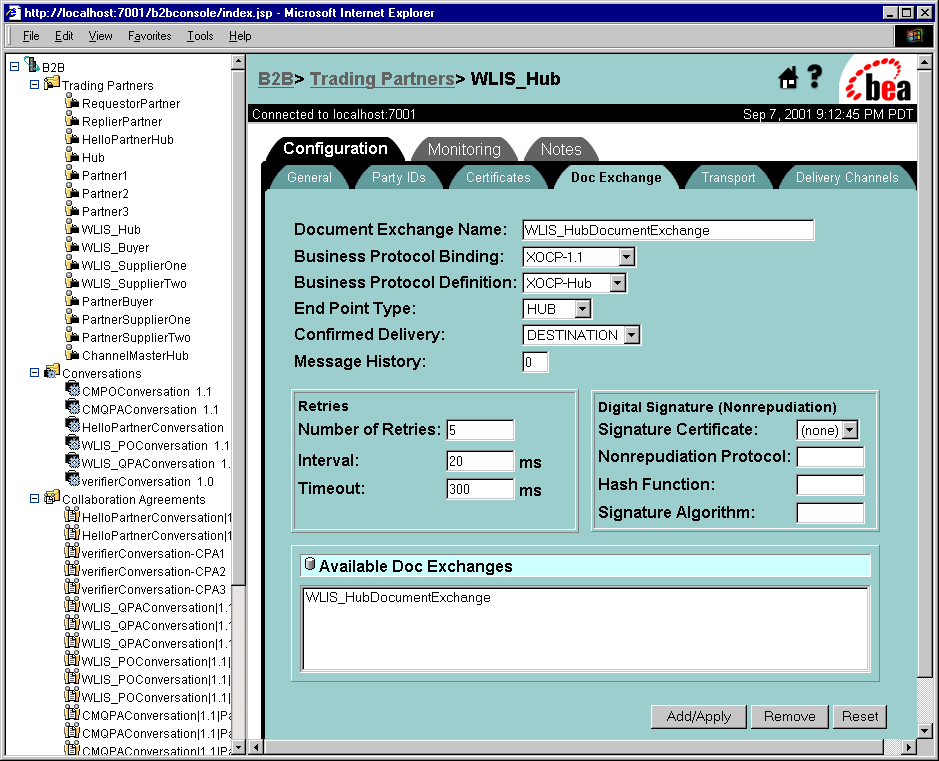This screenshot has width=939, height=761.
Task: Click the Conversations folder icon in tree
Action: coord(51,372)
